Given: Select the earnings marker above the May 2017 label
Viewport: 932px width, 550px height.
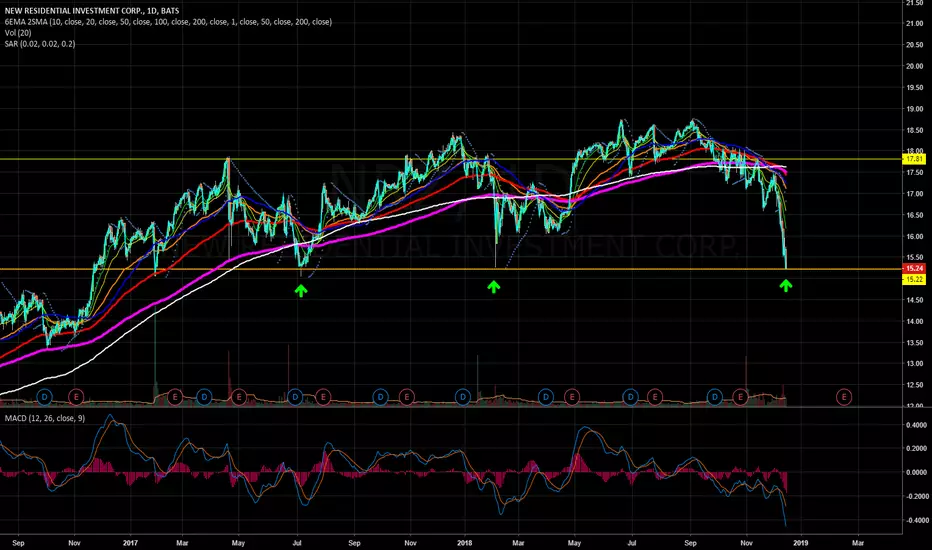Looking at the screenshot, I should [x=239, y=396].
